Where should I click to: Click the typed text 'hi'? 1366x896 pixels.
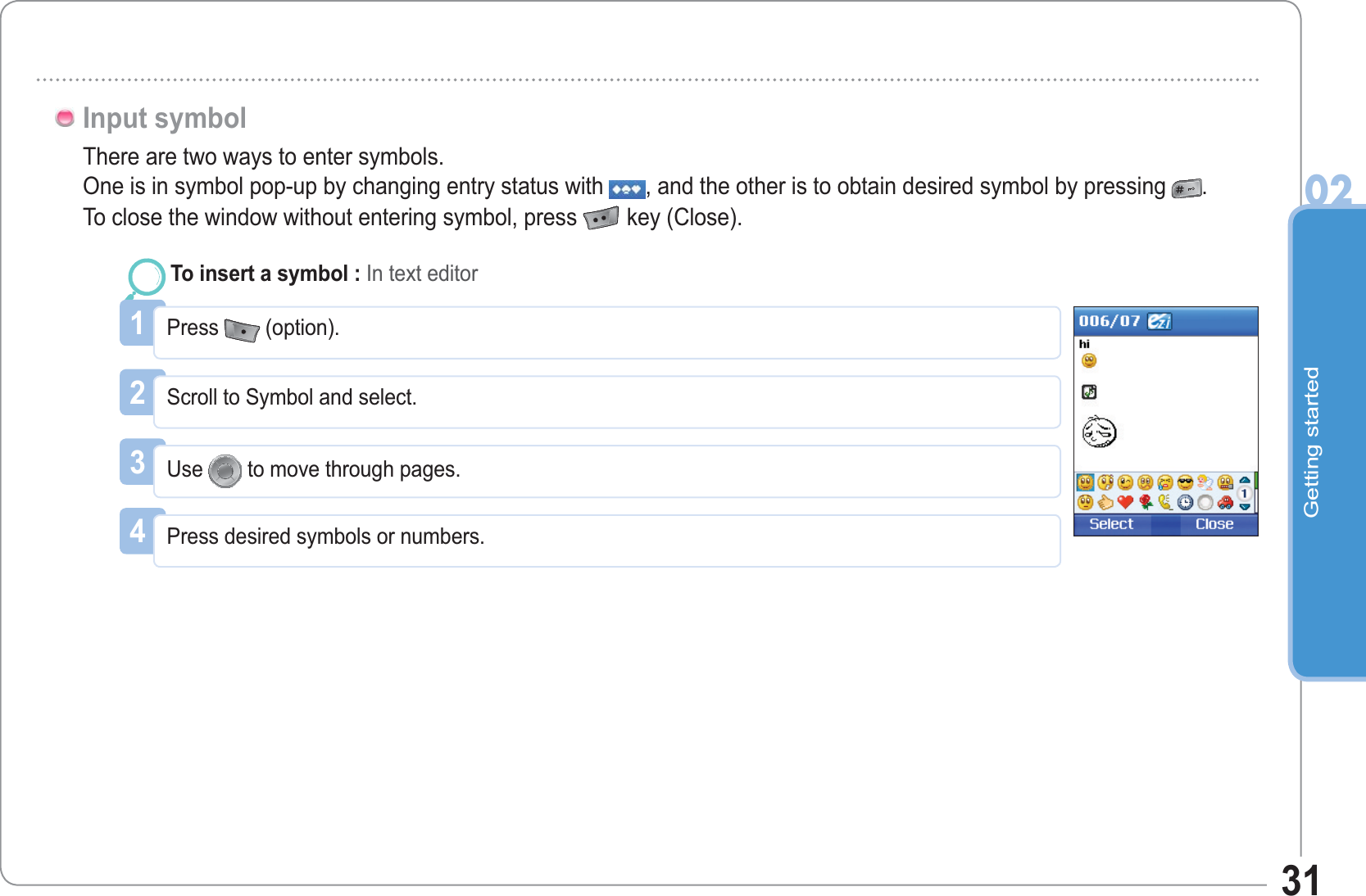click(x=1084, y=344)
